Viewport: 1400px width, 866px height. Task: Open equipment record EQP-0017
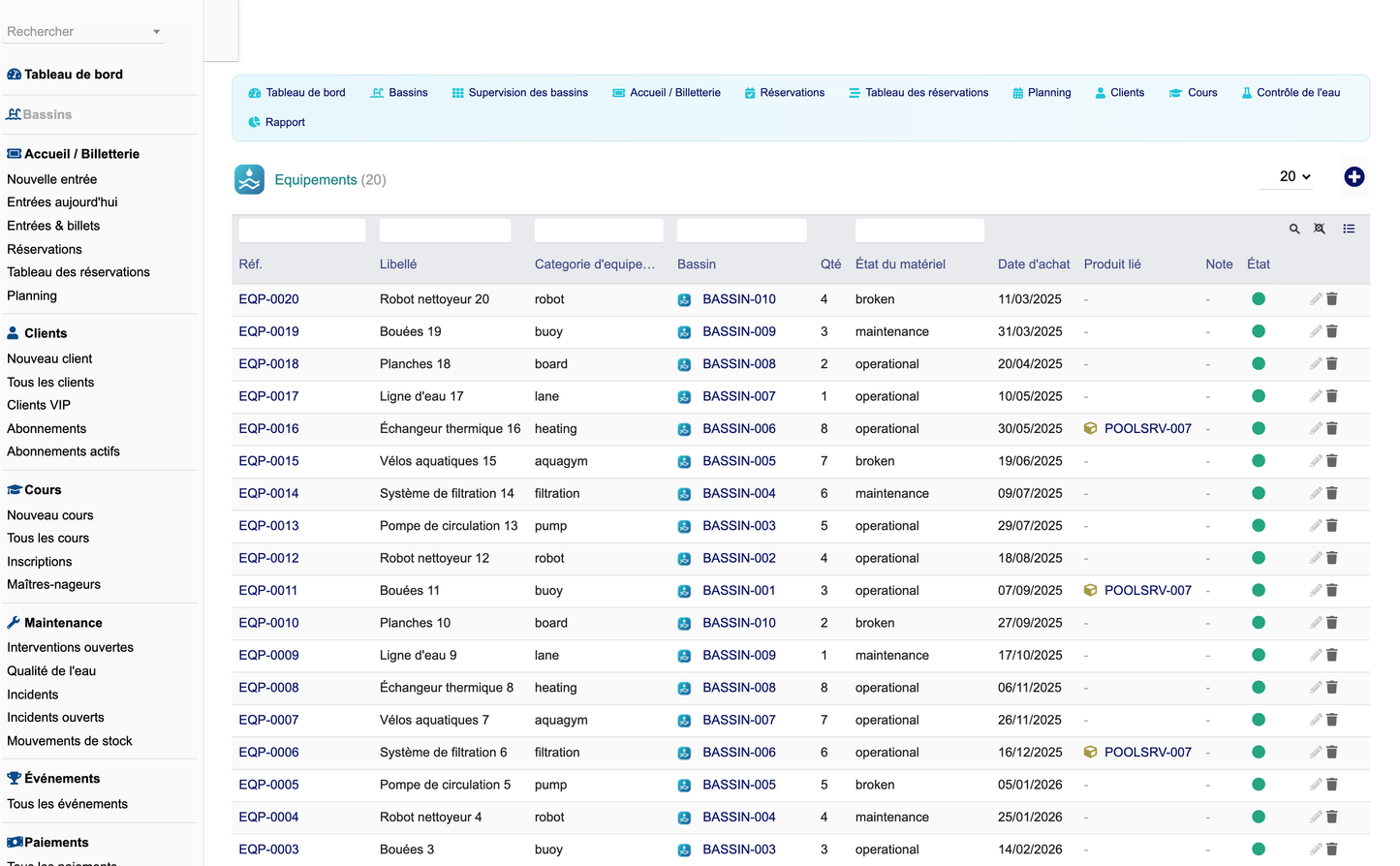(x=268, y=396)
